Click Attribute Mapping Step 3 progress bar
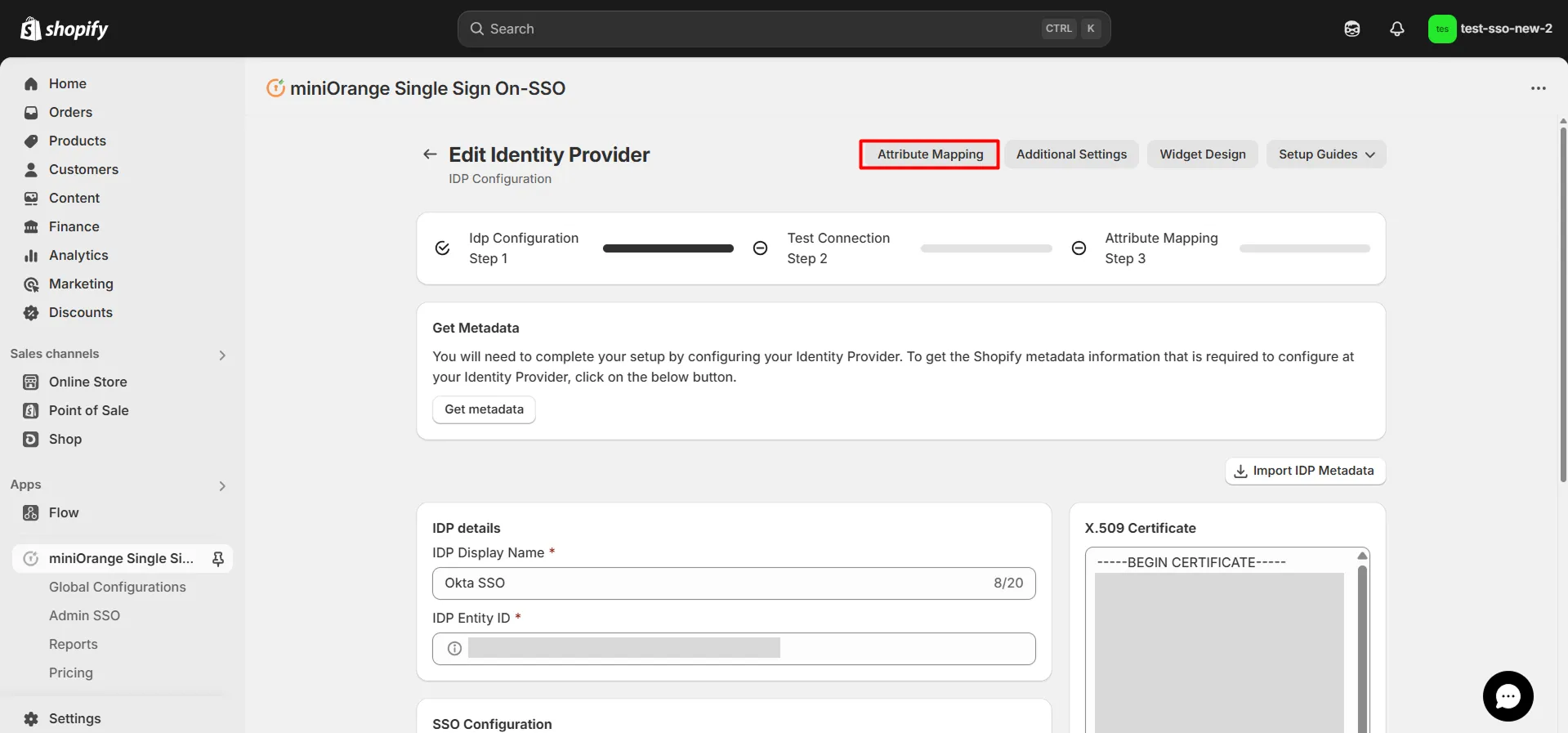1568x733 pixels. (1305, 248)
